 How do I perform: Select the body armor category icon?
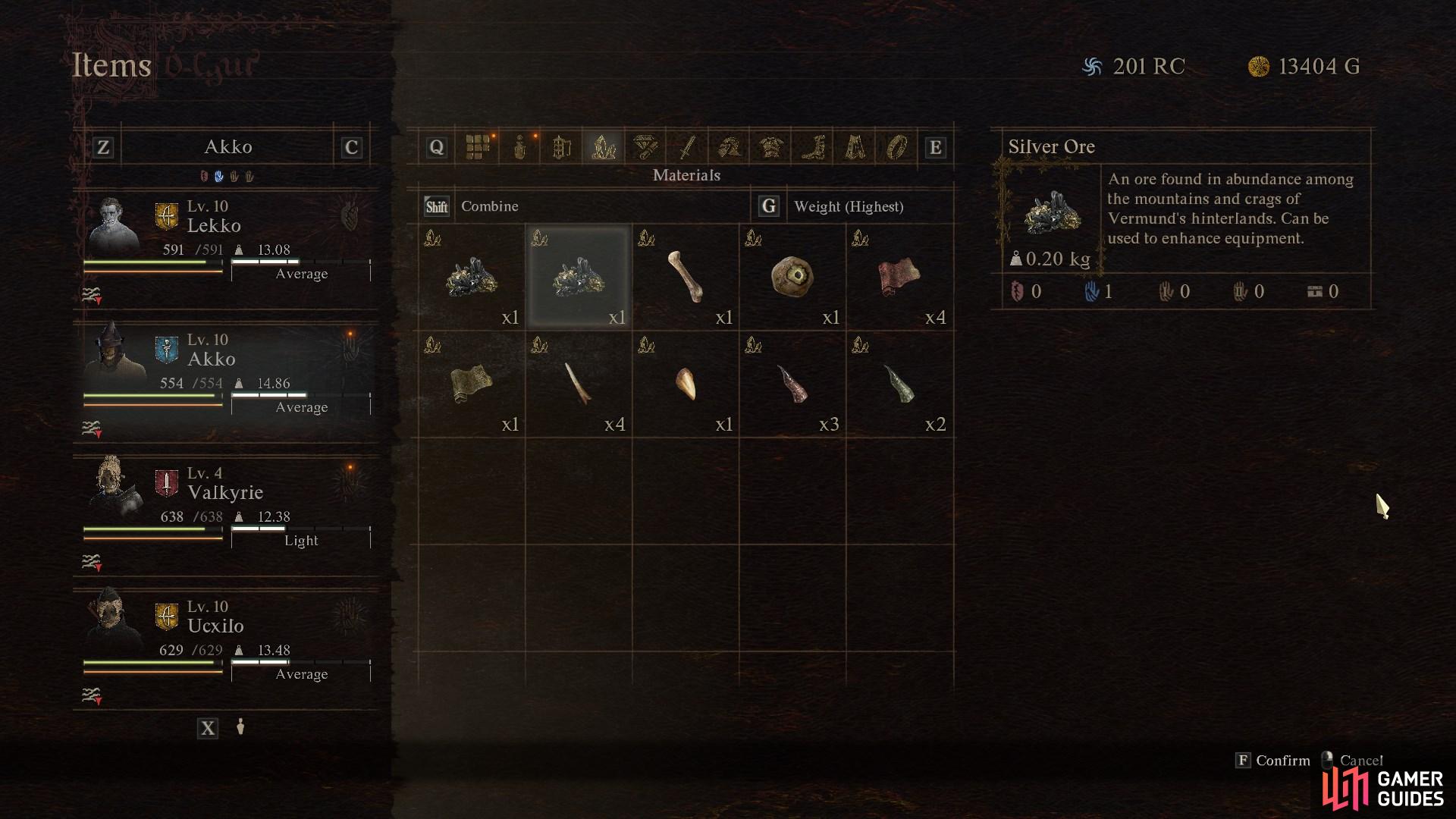771,147
